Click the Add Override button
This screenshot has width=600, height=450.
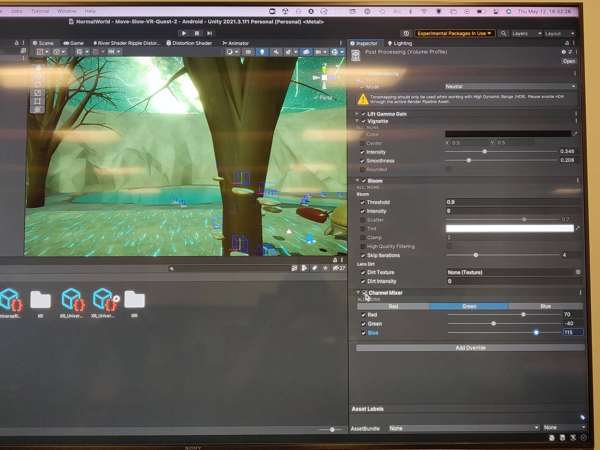pyautogui.click(x=469, y=348)
